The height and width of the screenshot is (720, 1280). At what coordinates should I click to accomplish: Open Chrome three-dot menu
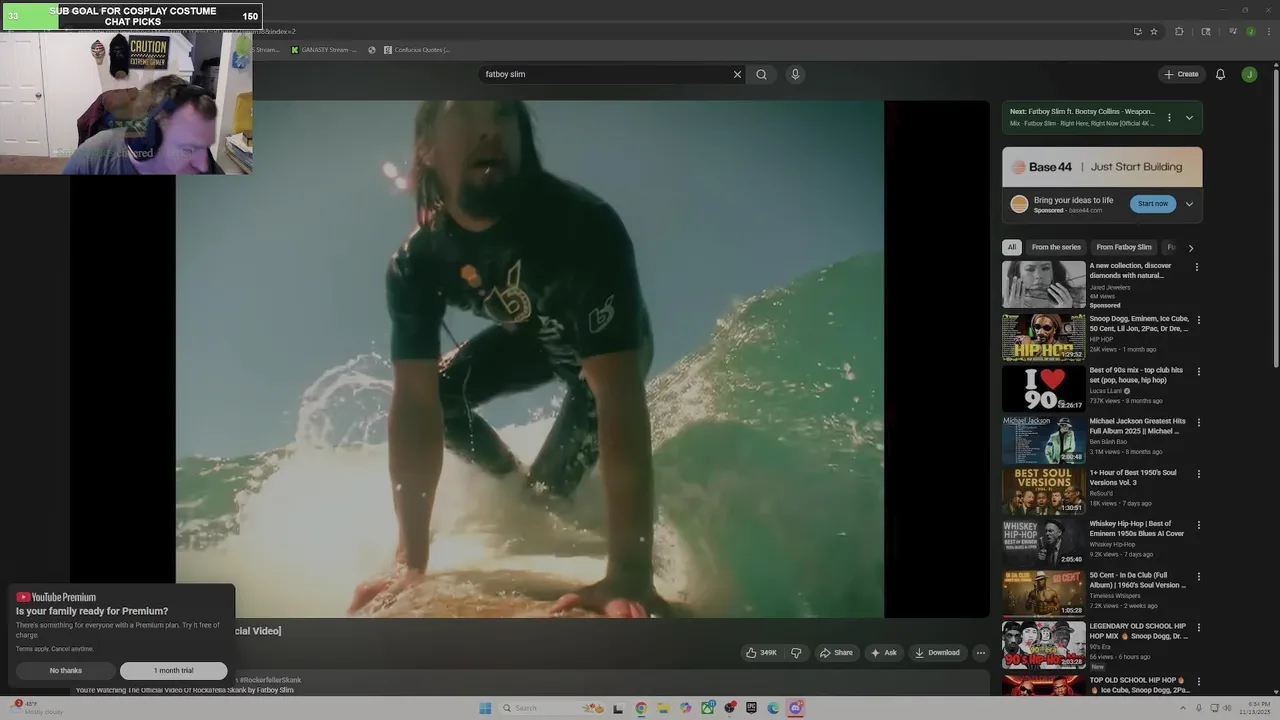point(1267,31)
